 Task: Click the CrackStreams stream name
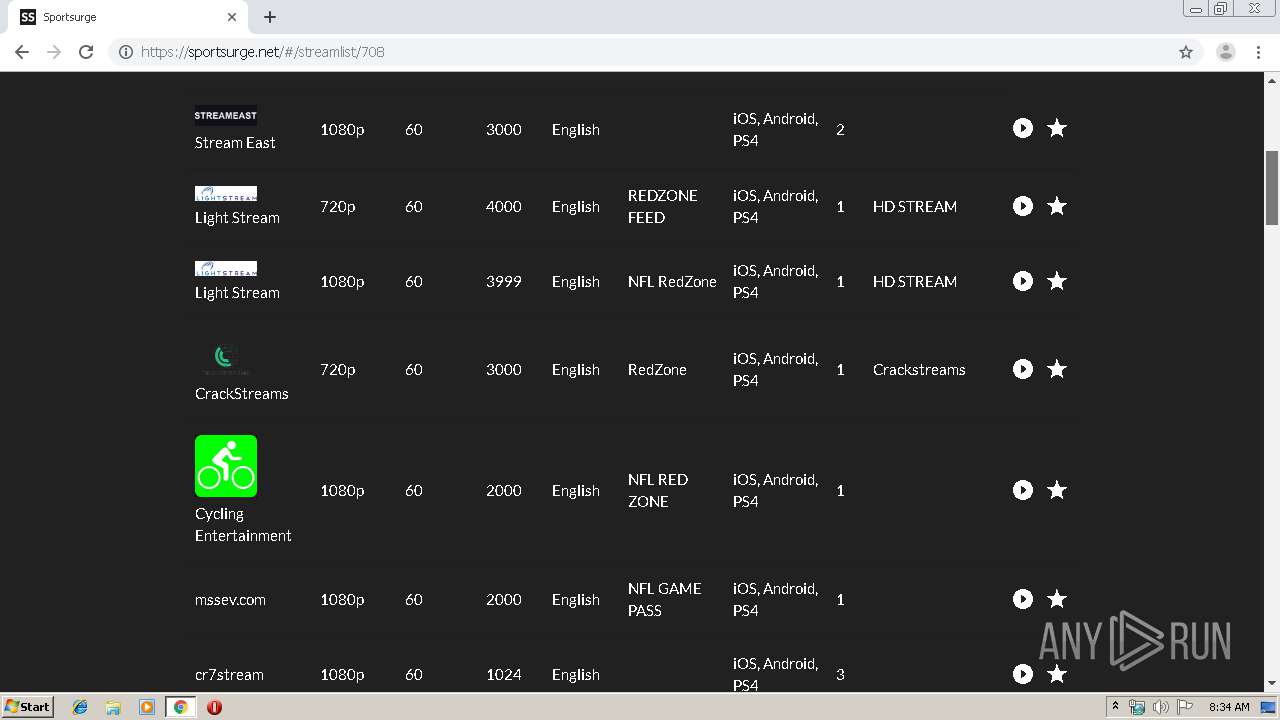[x=242, y=393]
